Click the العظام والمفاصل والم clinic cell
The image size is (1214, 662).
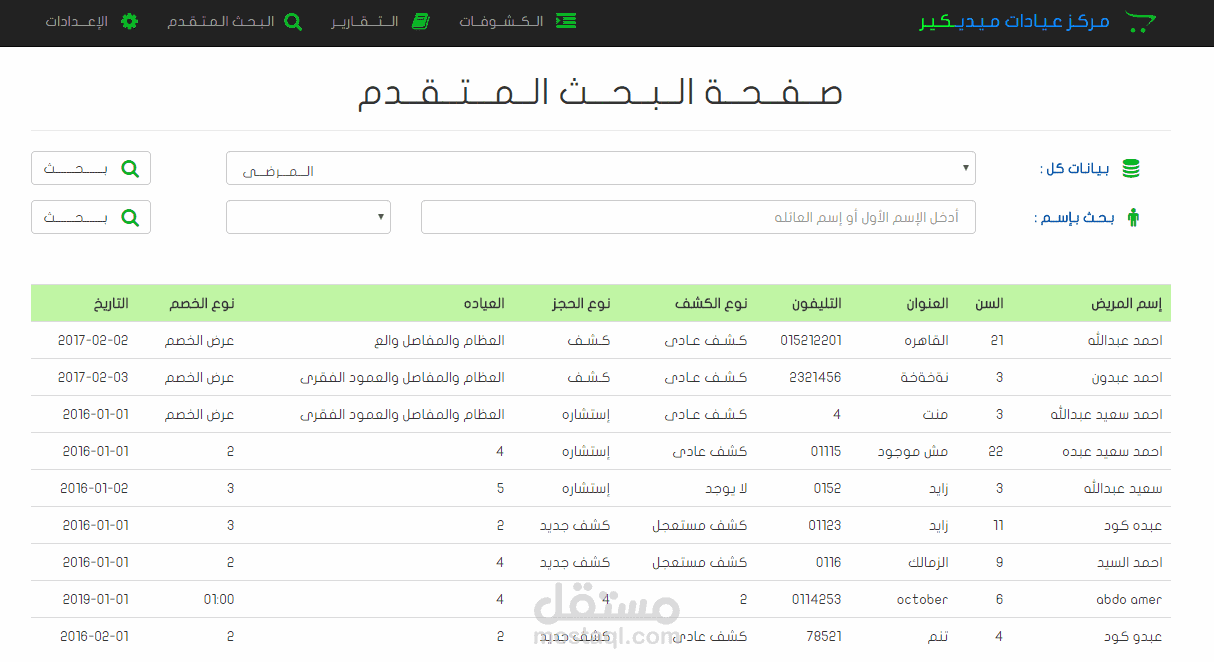tap(440, 340)
